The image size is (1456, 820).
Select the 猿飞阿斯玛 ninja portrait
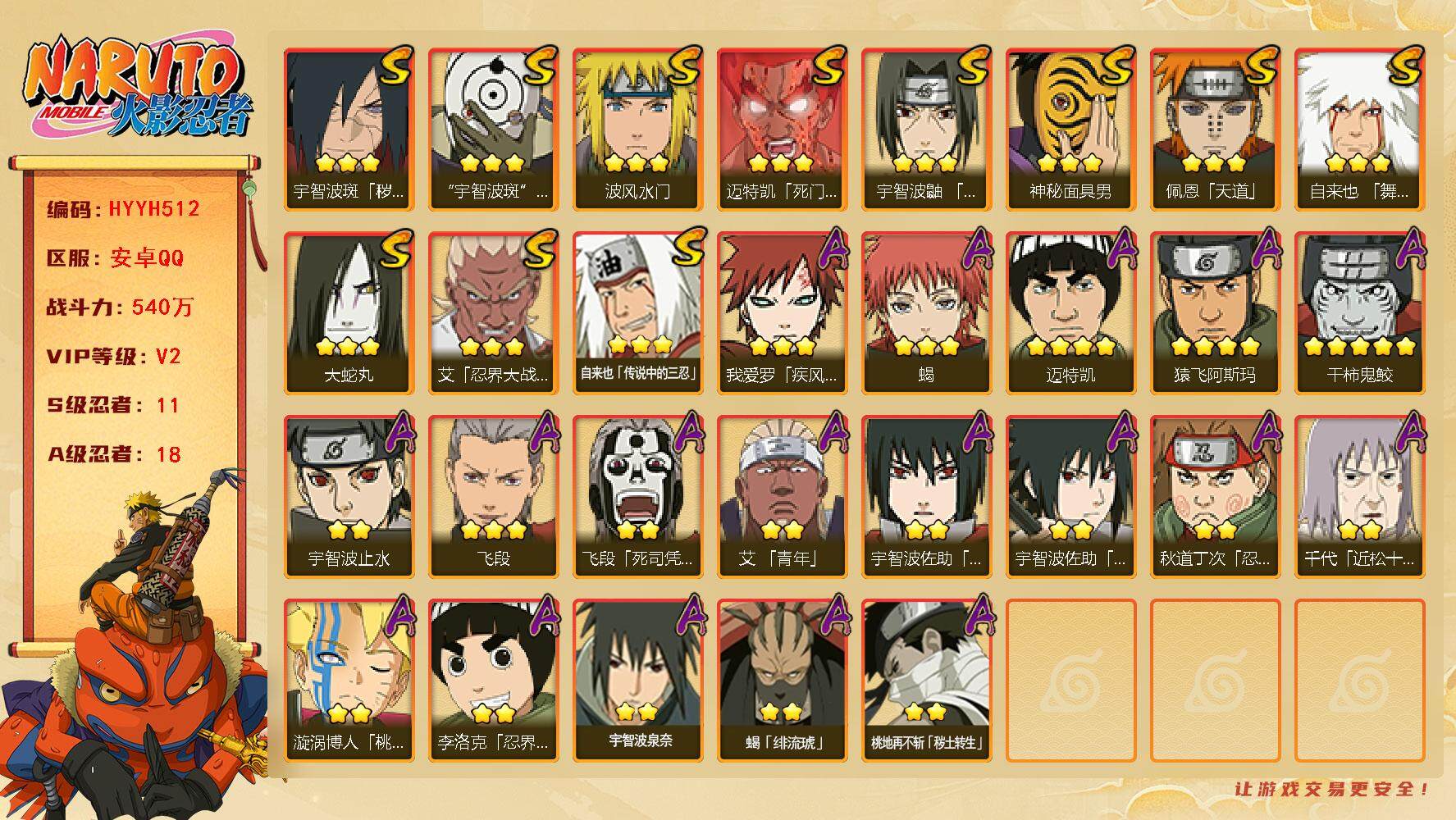tap(1215, 313)
